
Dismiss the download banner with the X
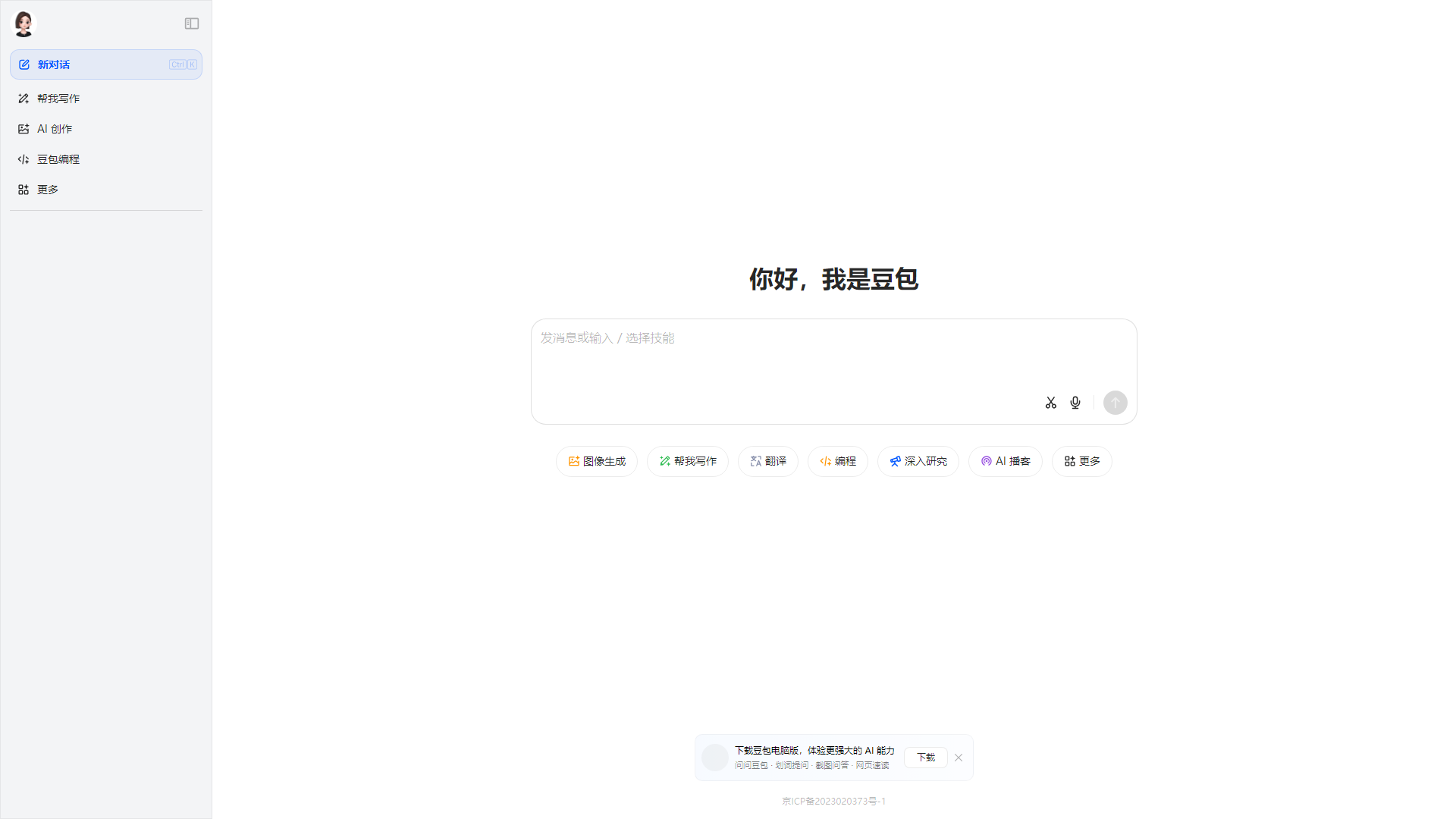(959, 757)
